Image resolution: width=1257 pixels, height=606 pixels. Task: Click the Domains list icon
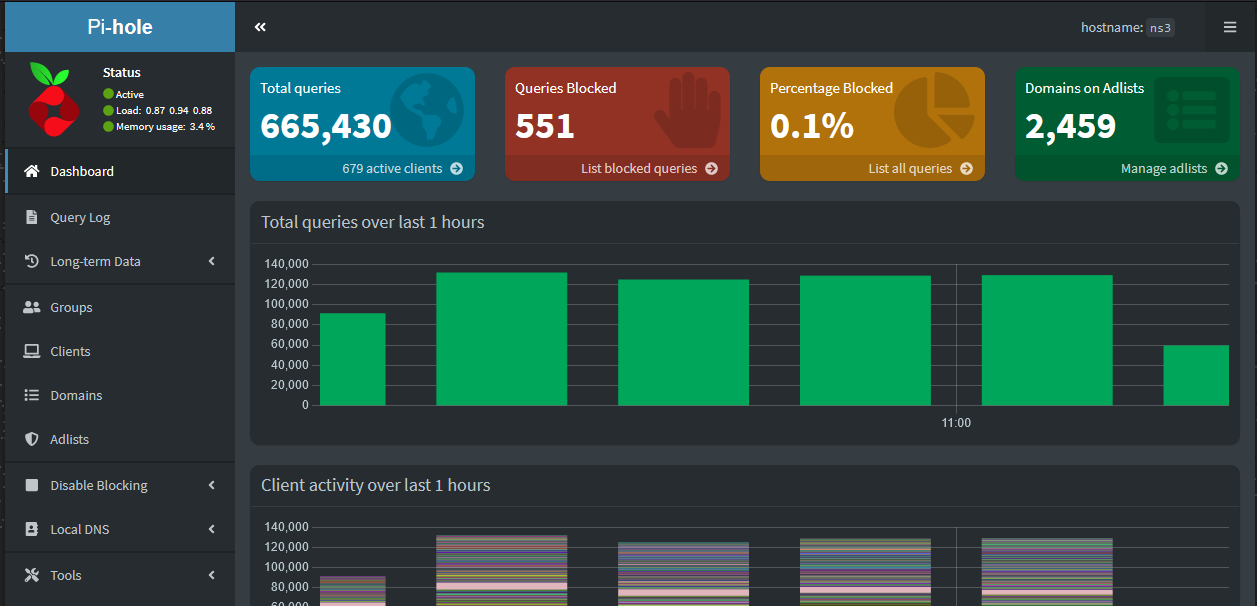click(31, 395)
